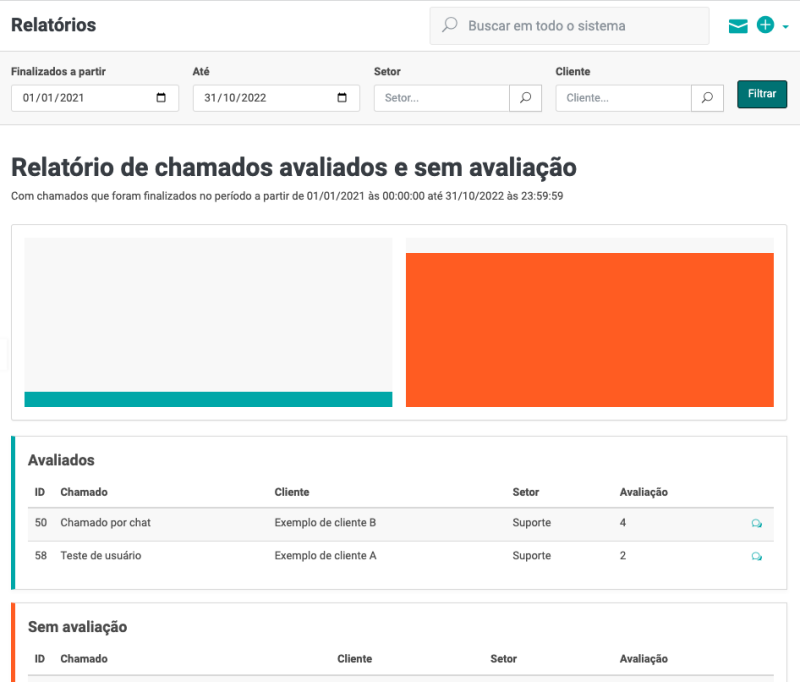Image resolution: width=800 pixels, height=682 pixels.
Task: Click the Setor search magnifier button
Action: click(525, 98)
